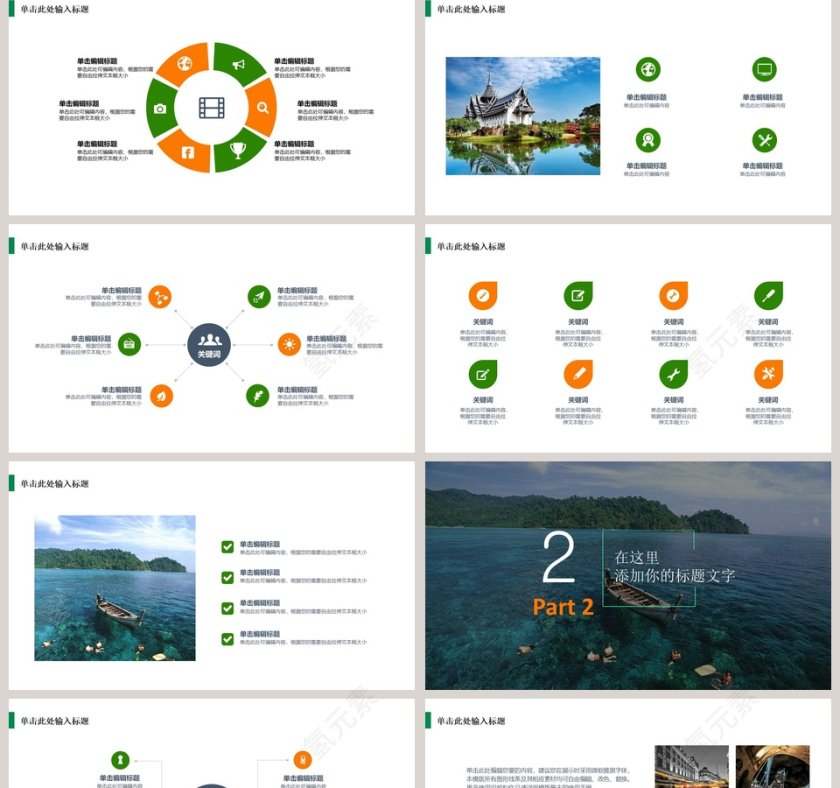840x788 pixels.
Task: Click the 在这里添加你的标题文字 title text
Action: (x=674, y=567)
